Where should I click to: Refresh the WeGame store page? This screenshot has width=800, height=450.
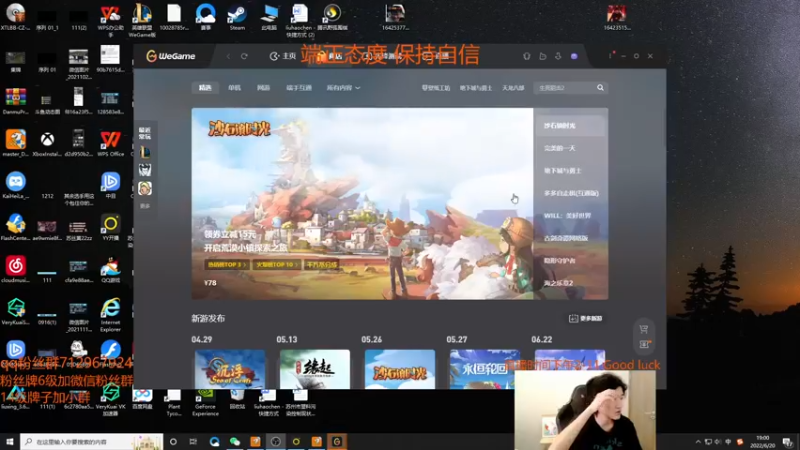(x=244, y=56)
